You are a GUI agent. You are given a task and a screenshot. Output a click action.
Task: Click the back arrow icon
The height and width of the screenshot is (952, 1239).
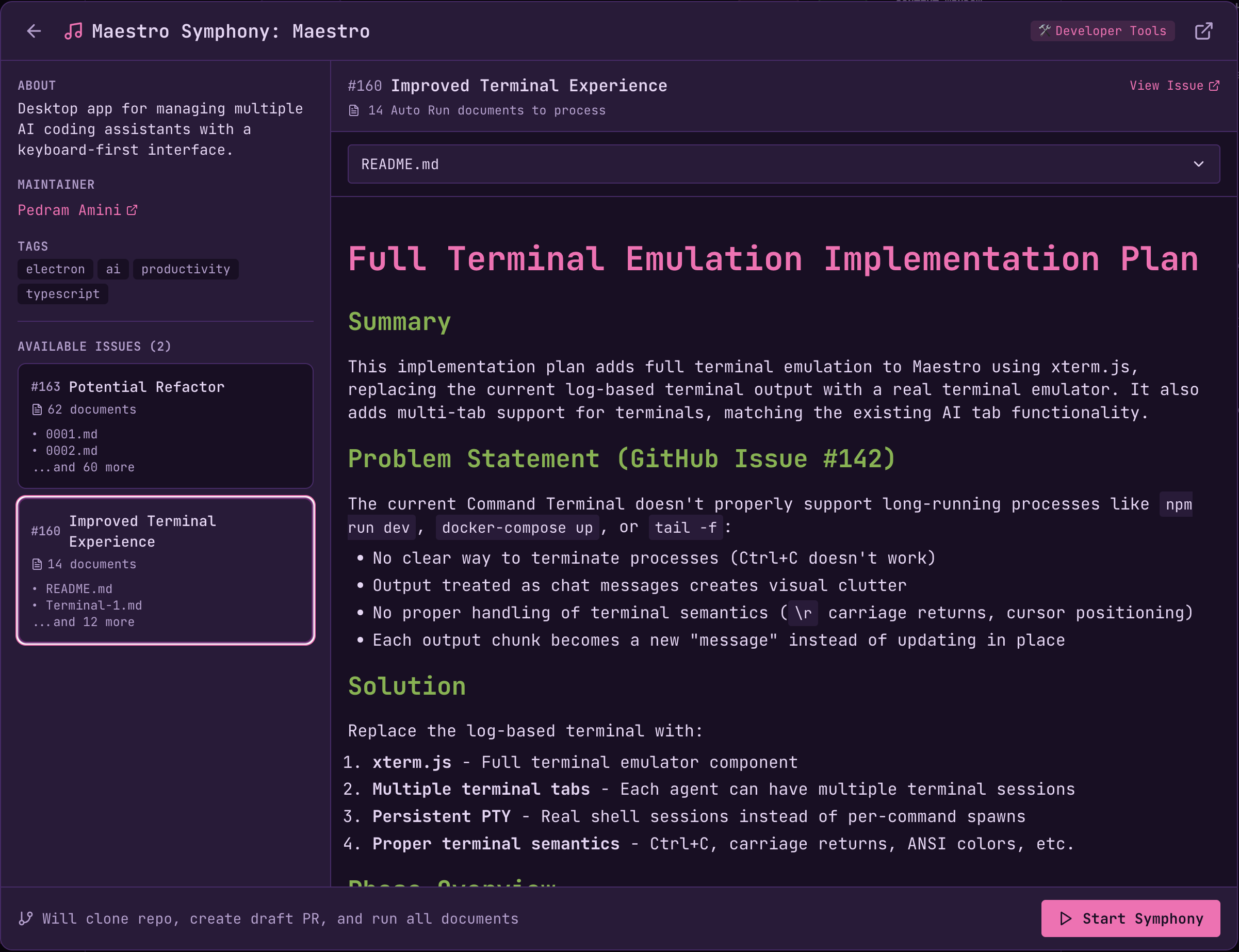click(x=34, y=31)
